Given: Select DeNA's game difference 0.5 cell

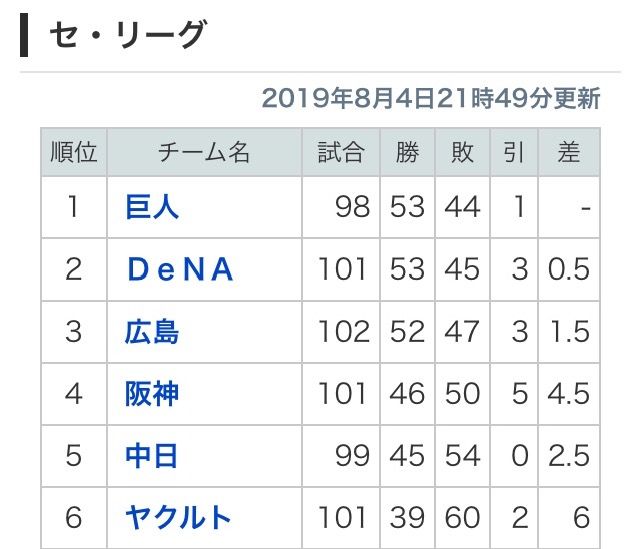Looking at the screenshot, I should click(x=568, y=269).
